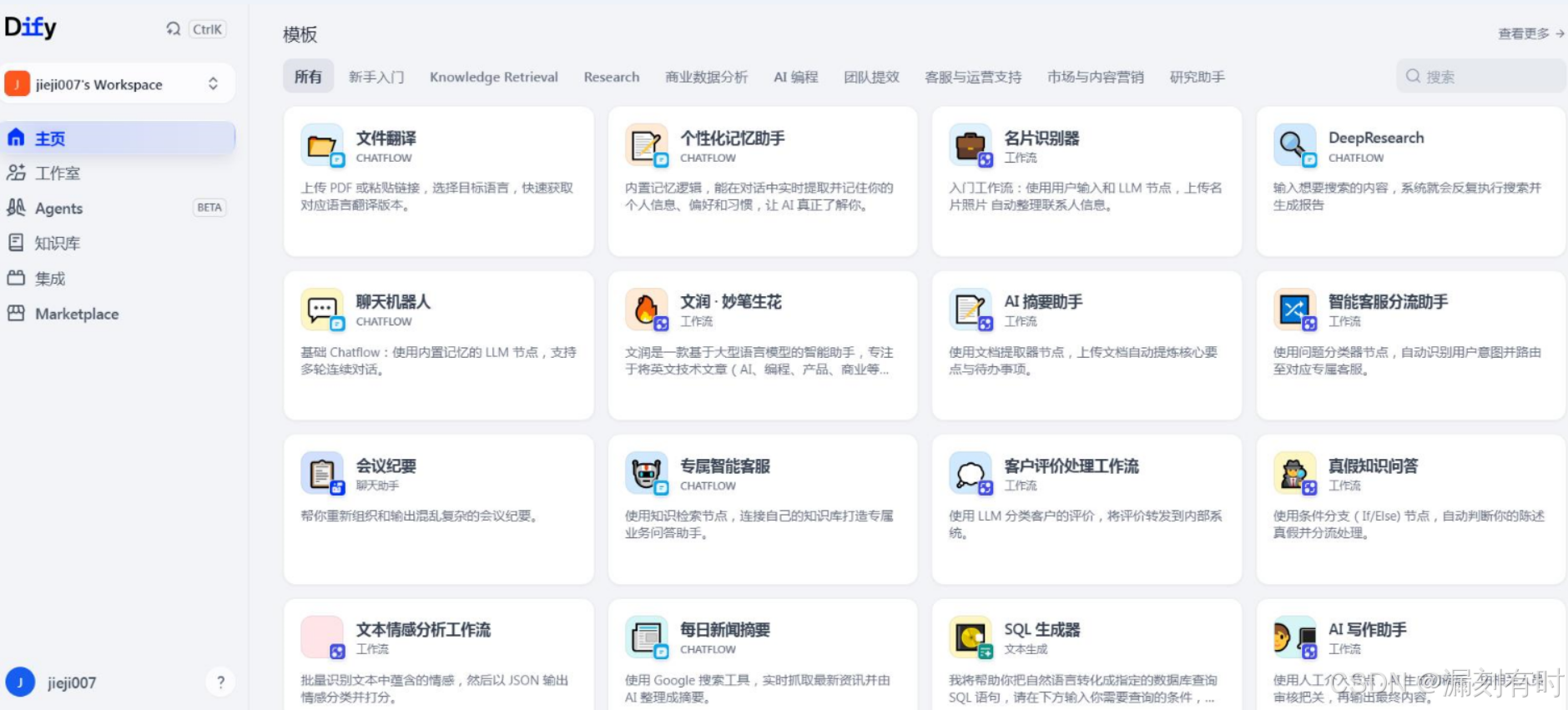Open the 商业数据分析 tab
The width and height of the screenshot is (1568, 710).
(707, 77)
